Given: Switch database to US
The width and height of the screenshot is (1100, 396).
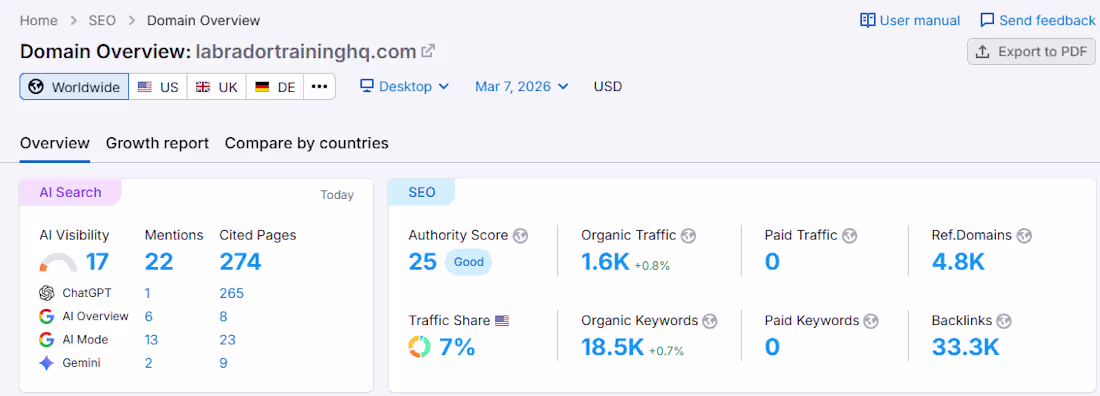Looking at the screenshot, I should click(158, 87).
